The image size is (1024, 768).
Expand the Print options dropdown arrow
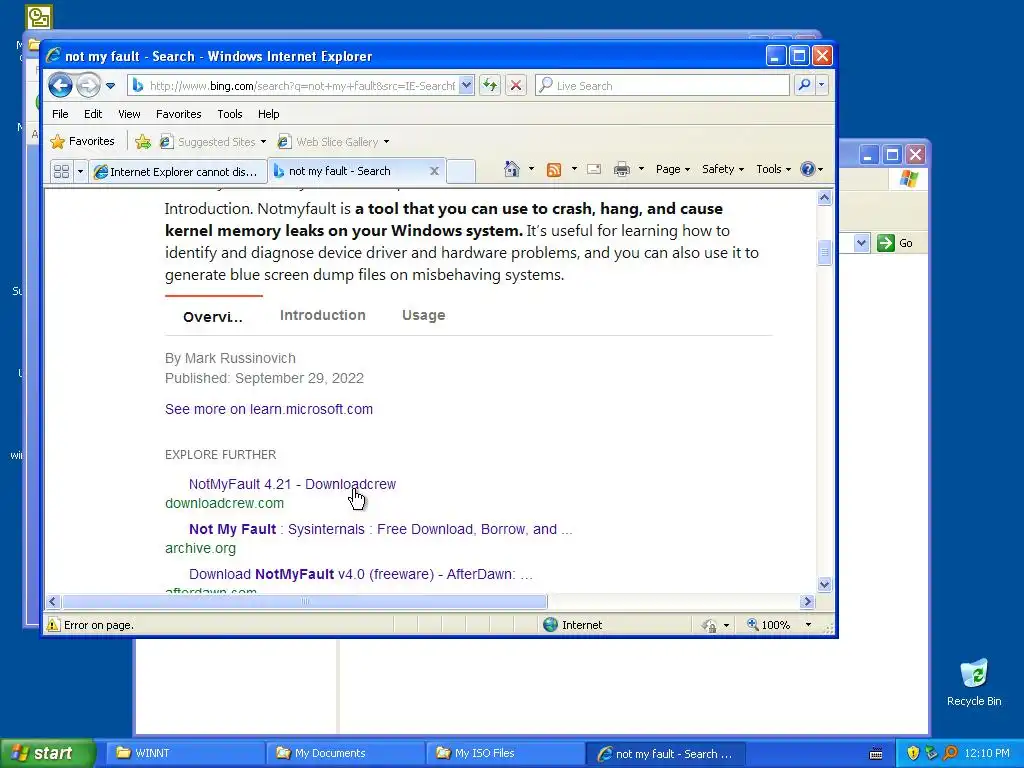[x=641, y=169]
